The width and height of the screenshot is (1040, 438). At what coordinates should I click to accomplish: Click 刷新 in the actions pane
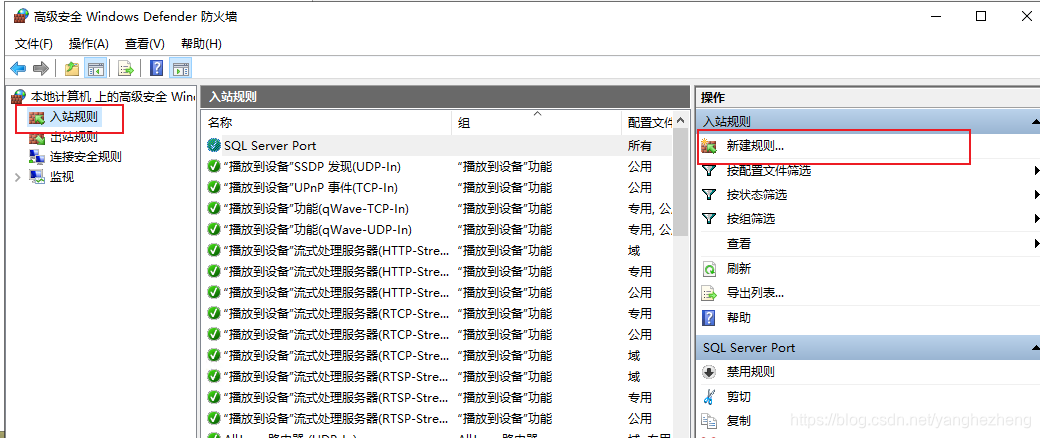pos(739,269)
